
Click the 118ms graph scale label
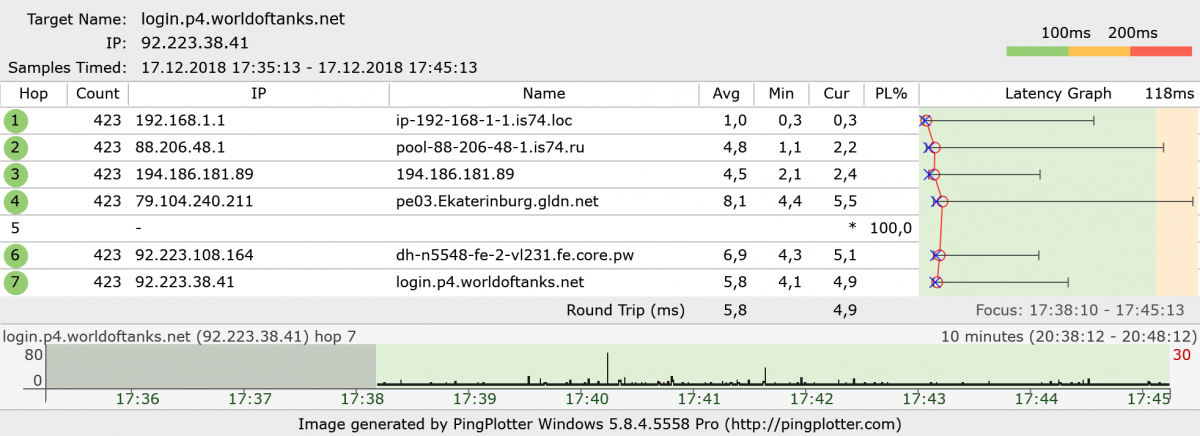point(1169,94)
